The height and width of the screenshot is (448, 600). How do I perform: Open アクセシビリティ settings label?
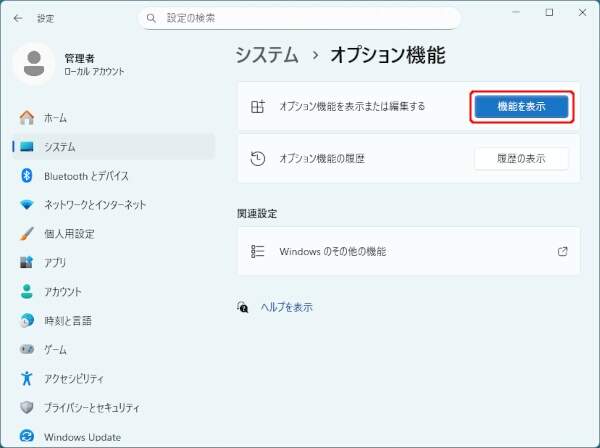[x=73, y=378]
